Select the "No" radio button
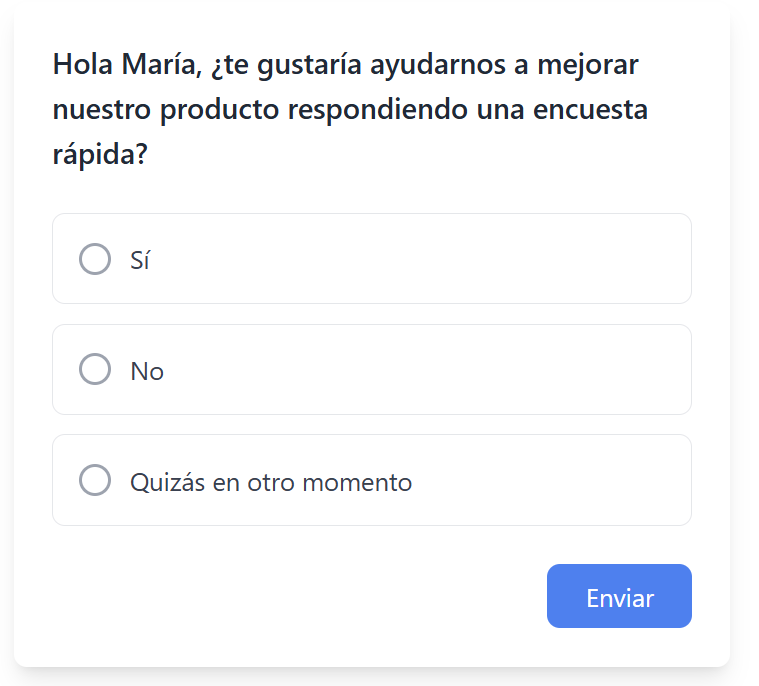The height and width of the screenshot is (686, 759). pos(95,370)
